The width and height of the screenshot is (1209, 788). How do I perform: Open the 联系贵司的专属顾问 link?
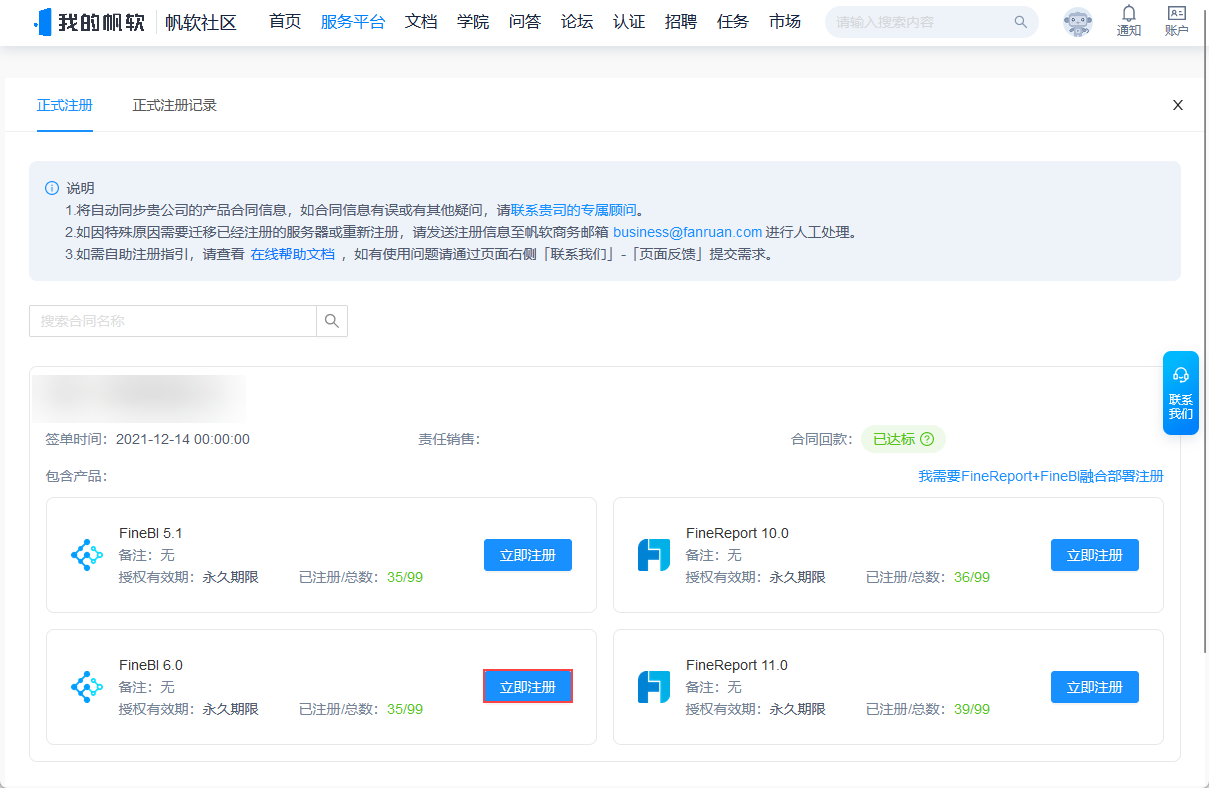574,210
